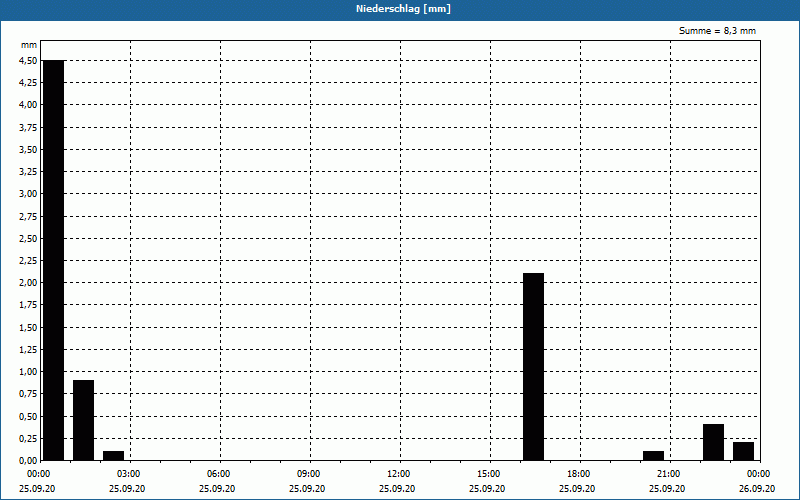Viewport: 800px width, 500px height.
Task: Select the y-axis value "3,00"
Action: (28, 194)
